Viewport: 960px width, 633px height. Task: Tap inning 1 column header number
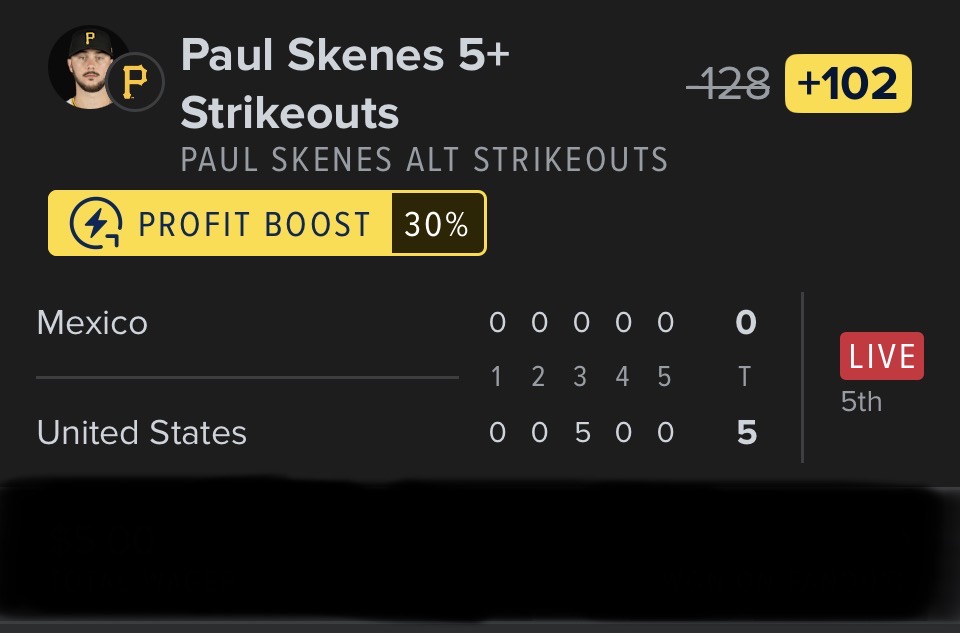496,377
